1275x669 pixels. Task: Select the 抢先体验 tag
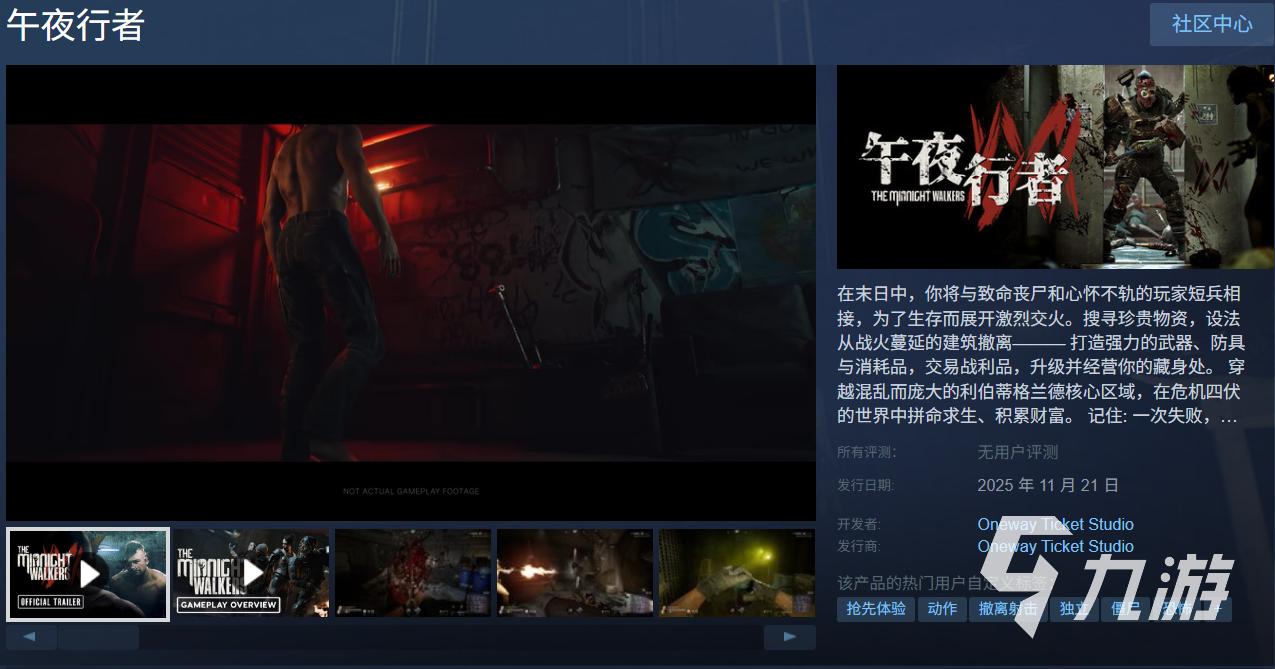pyautogui.click(x=875, y=609)
